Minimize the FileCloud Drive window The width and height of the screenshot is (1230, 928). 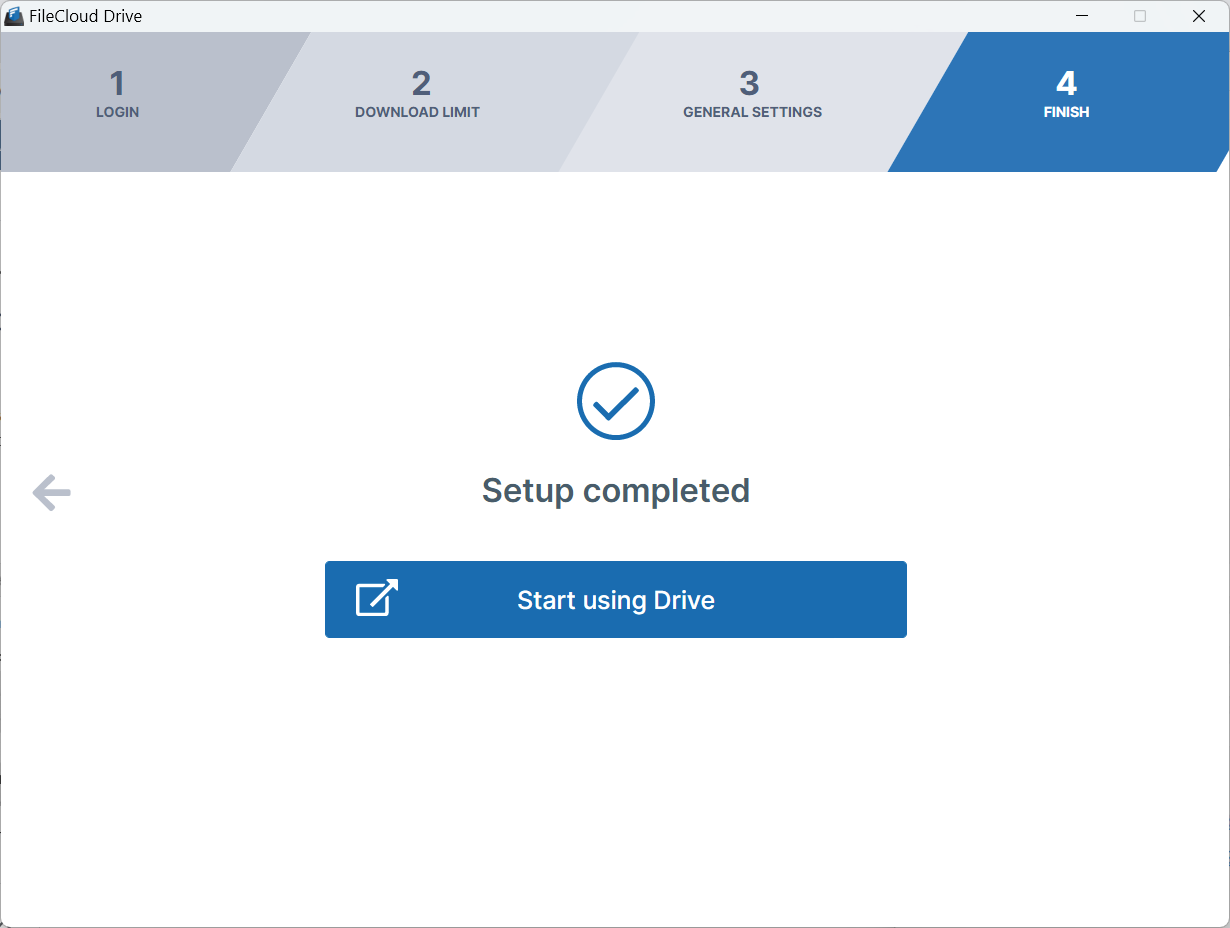[1081, 16]
